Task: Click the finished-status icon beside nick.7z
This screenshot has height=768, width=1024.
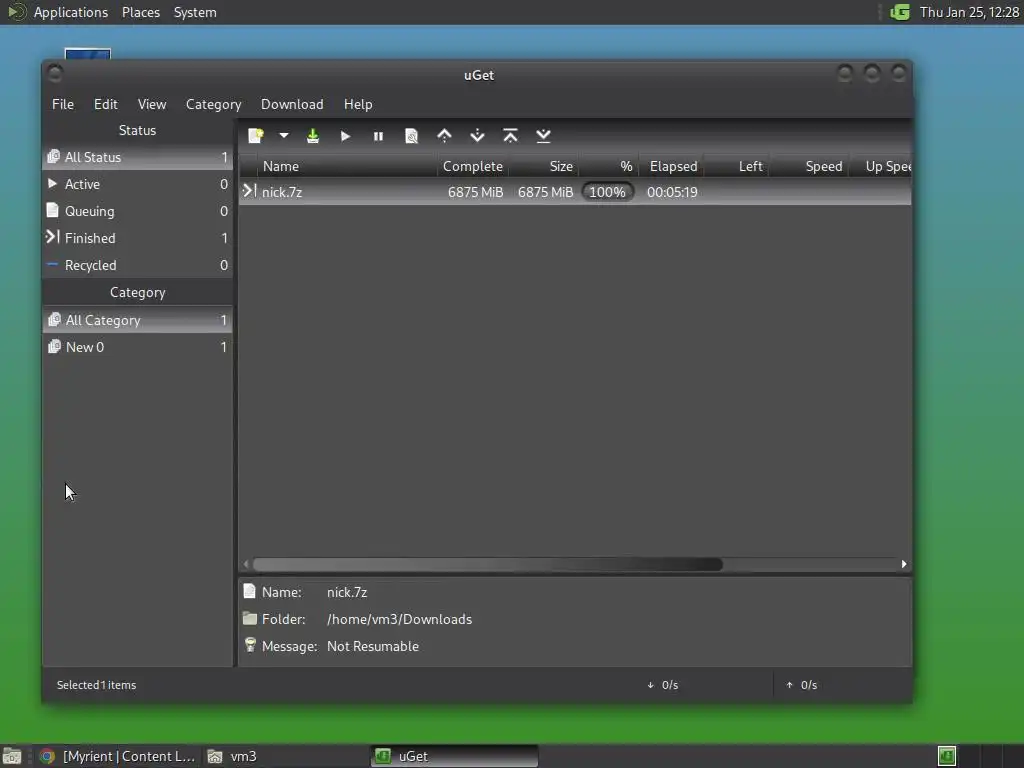Action: point(249,191)
